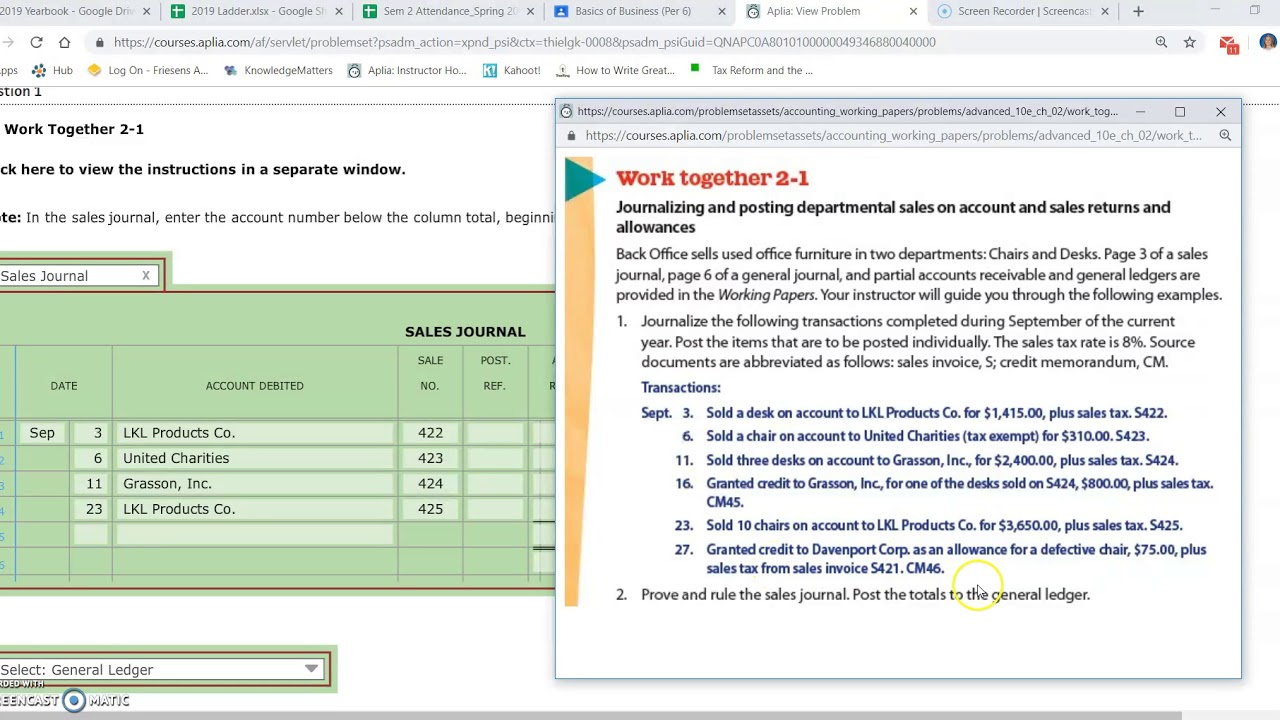
Task: Click the sale number 423 field
Action: pos(430,458)
